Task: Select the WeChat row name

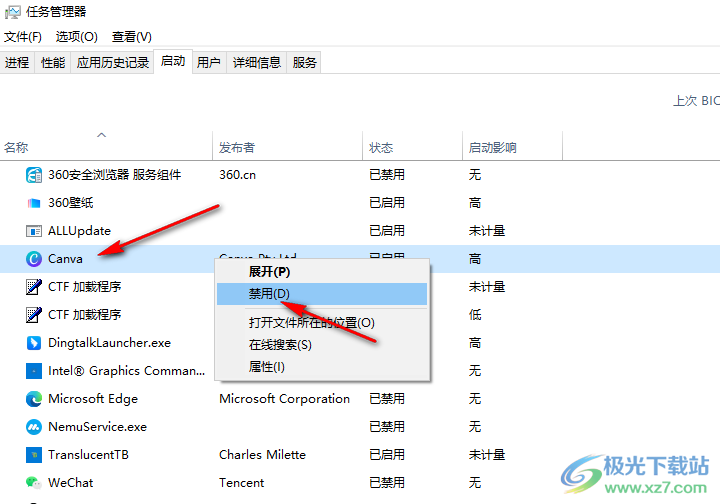Action: 70,483
